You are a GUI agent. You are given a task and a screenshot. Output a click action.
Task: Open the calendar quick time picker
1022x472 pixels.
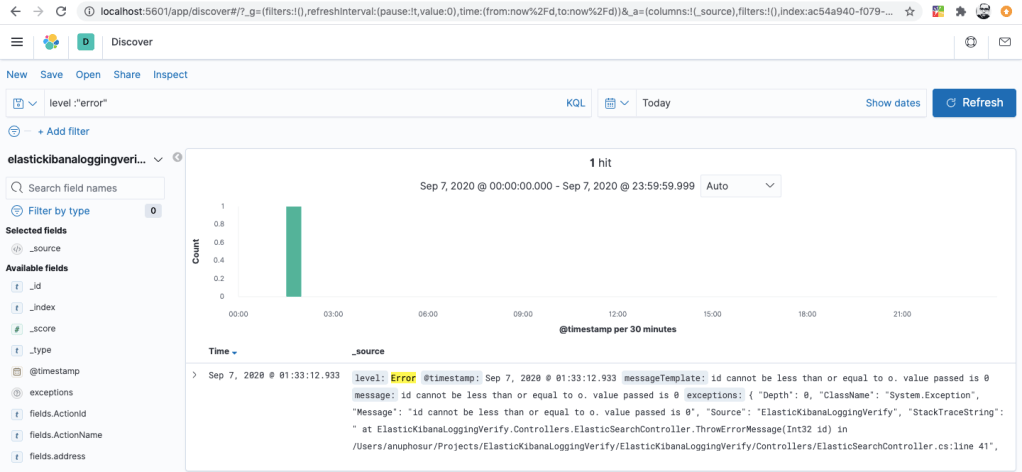point(617,103)
